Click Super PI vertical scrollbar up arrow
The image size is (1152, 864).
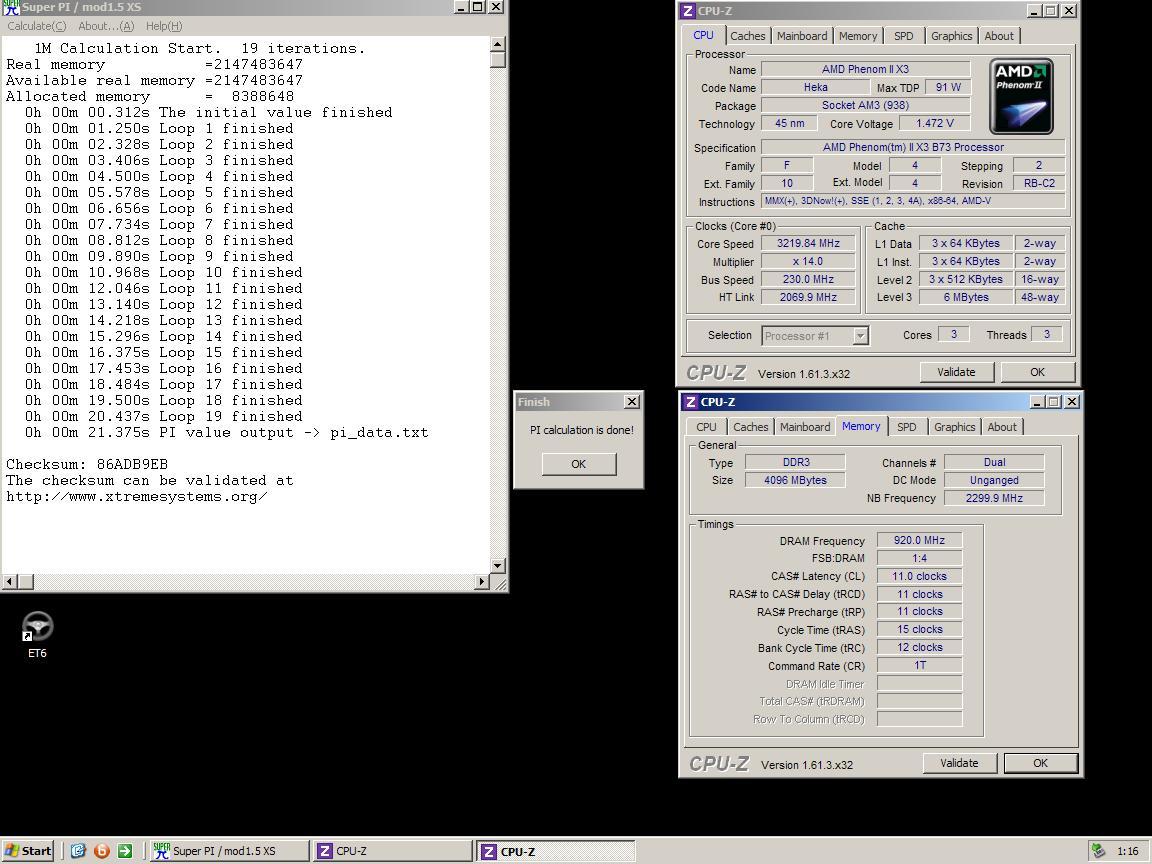click(497, 43)
